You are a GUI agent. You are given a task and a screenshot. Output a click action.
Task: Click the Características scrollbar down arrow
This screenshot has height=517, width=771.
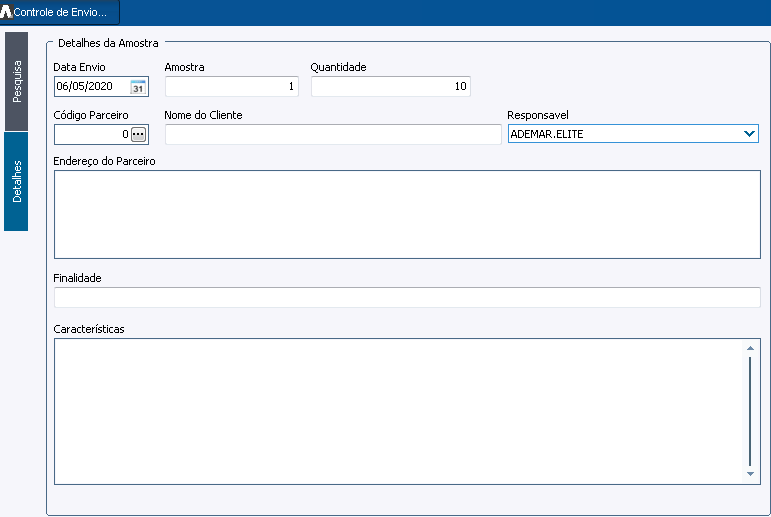(x=750, y=474)
